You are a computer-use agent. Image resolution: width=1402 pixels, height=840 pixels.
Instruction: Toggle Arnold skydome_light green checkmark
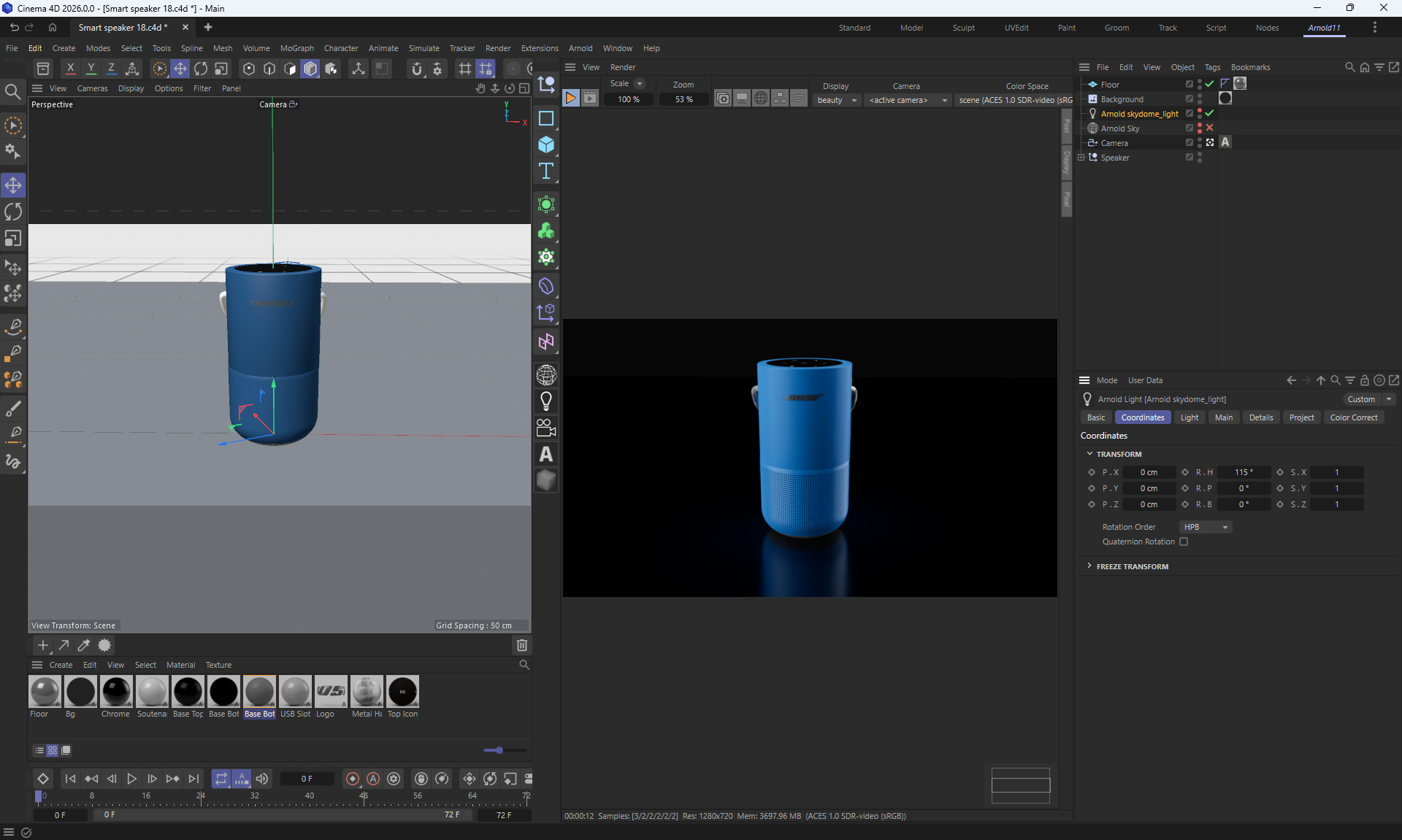pos(1210,113)
